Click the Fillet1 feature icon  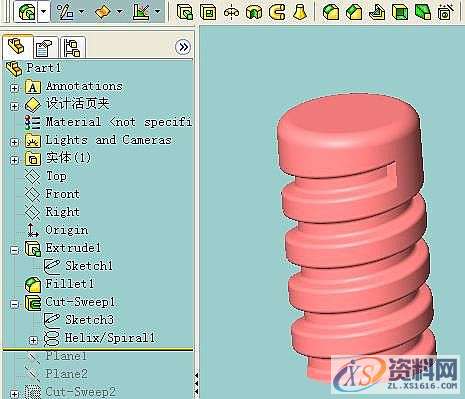(x=33, y=285)
